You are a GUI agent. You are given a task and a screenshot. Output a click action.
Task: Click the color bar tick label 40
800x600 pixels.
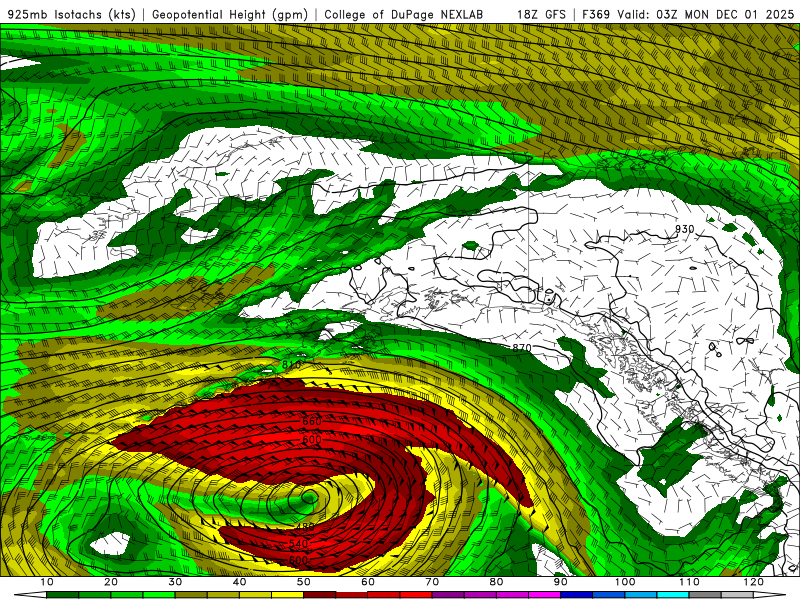[x=239, y=582]
